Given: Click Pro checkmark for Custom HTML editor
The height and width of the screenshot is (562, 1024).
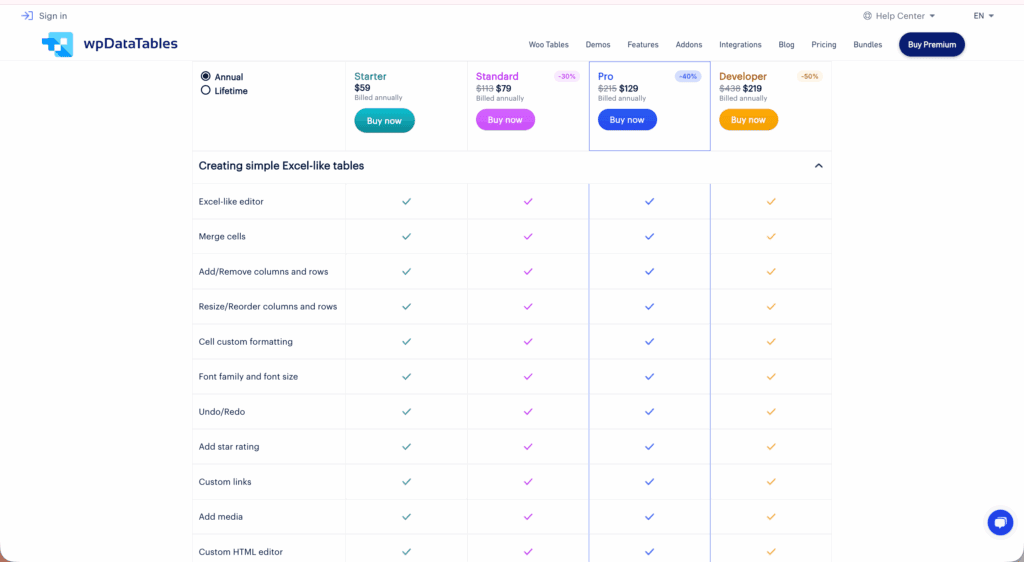Looking at the screenshot, I should click(x=649, y=552).
